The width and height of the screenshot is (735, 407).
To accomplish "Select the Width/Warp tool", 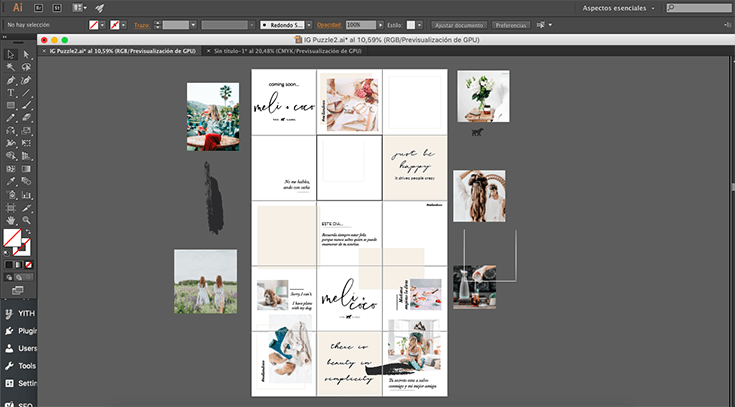I will [10, 143].
